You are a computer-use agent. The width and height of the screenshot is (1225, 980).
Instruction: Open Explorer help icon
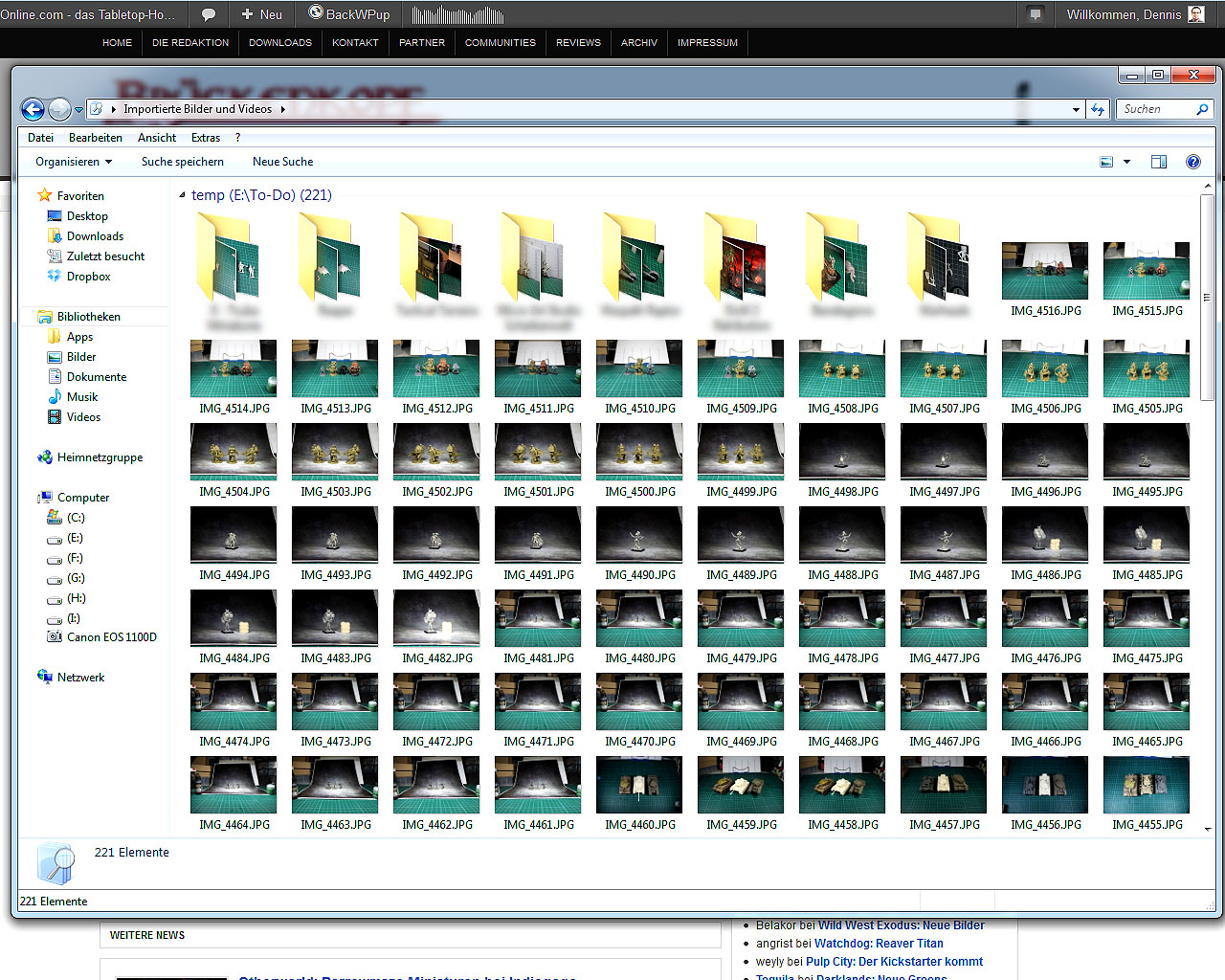tap(1193, 162)
